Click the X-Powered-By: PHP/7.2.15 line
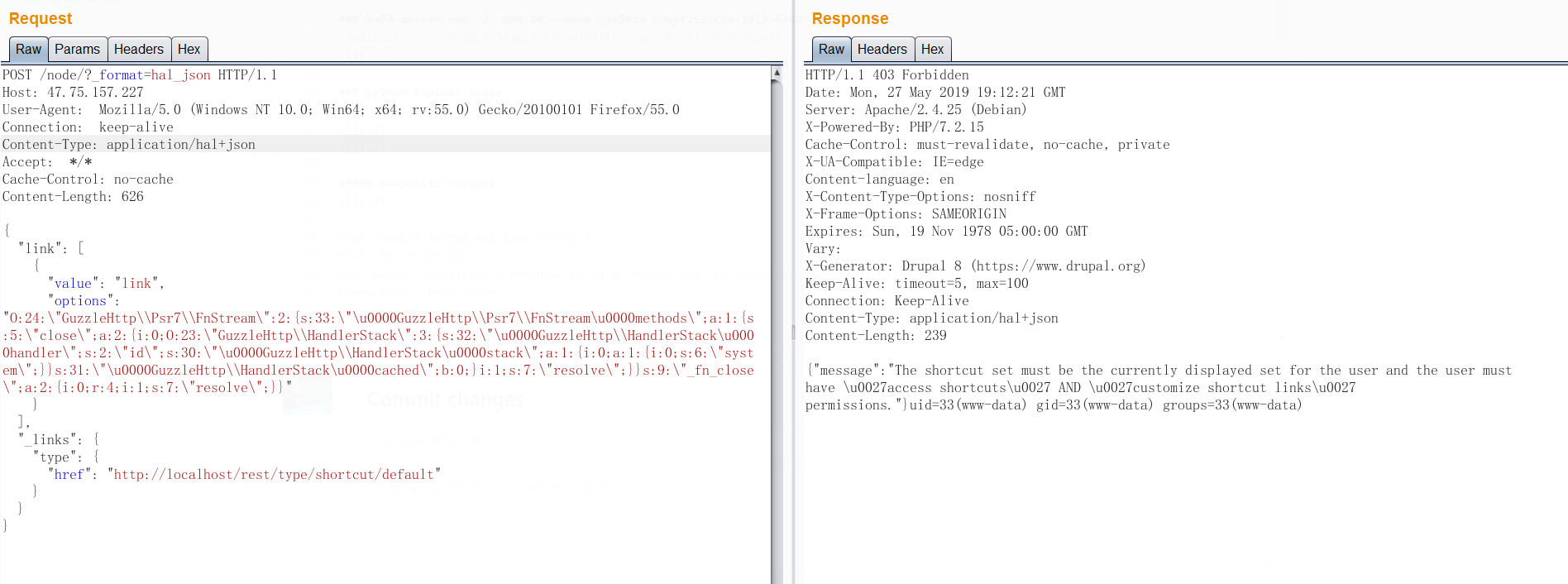 (895, 127)
